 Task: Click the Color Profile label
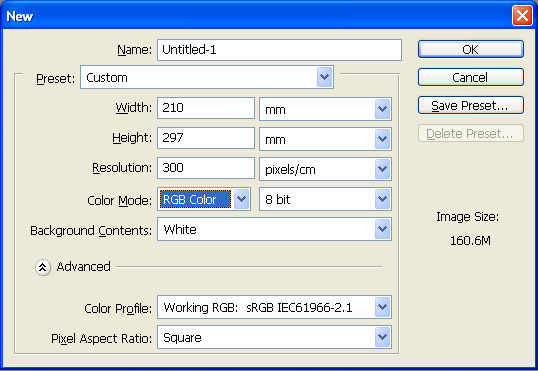tap(118, 309)
